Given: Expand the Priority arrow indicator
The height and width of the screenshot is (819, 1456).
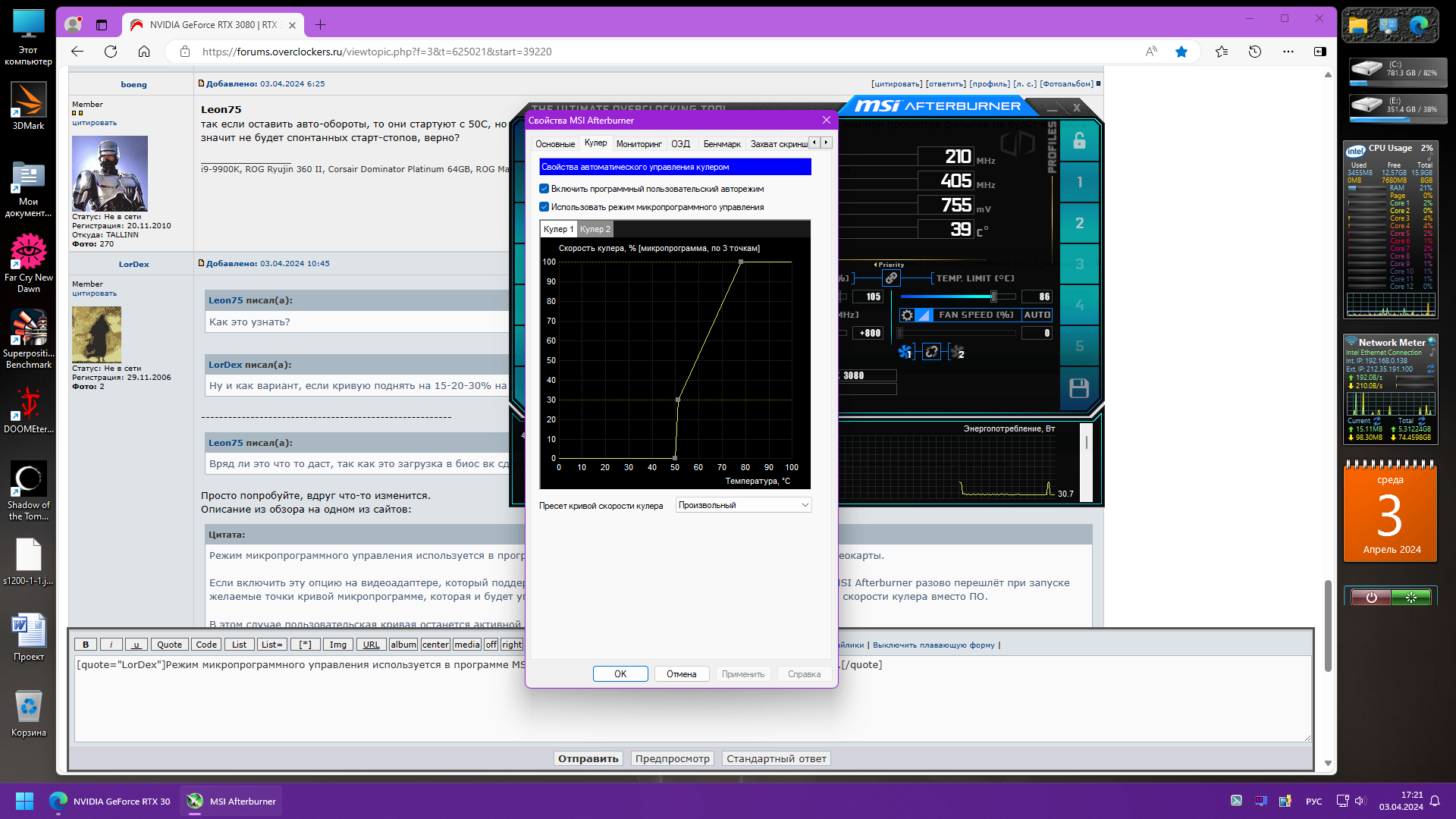Looking at the screenshot, I should [876, 265].
